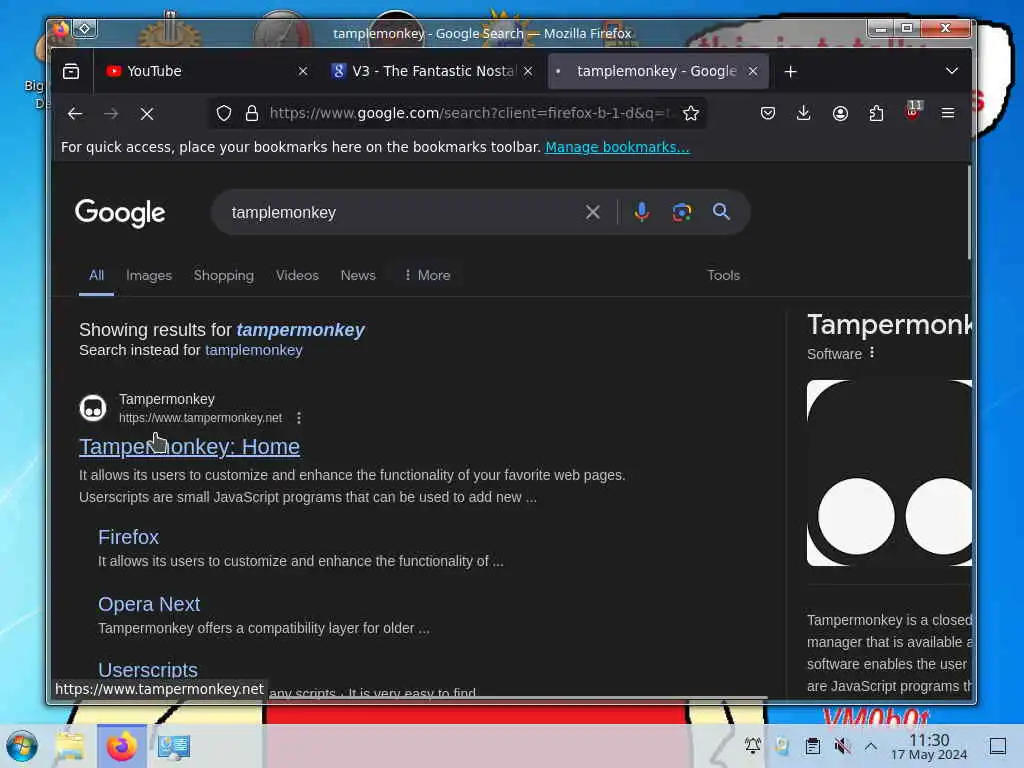Search by image with Google Lens icon
The height and width of the screenshot is (768, 1024).
tap(682, 212)
